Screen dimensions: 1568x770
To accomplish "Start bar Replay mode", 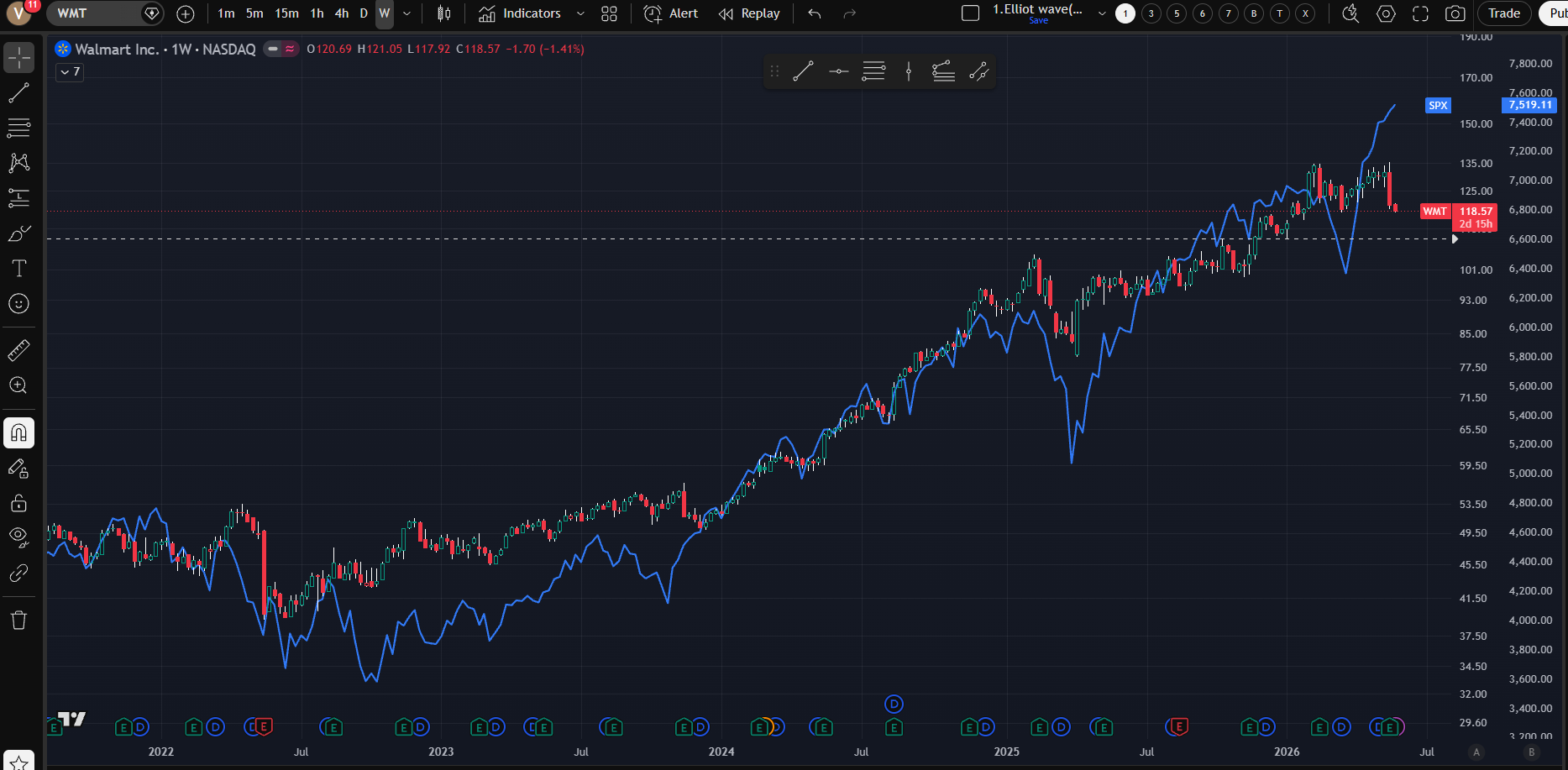I will coord(749,13).
